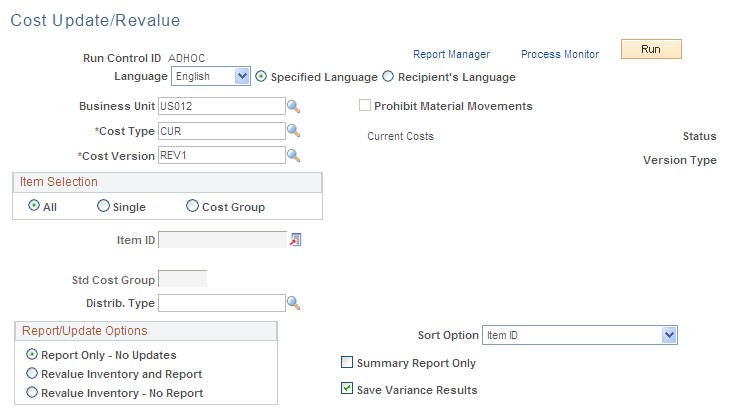Screen dimensions: 732x413
Task: Enable Summary Report Only checkbox
Action: [347, 363]
